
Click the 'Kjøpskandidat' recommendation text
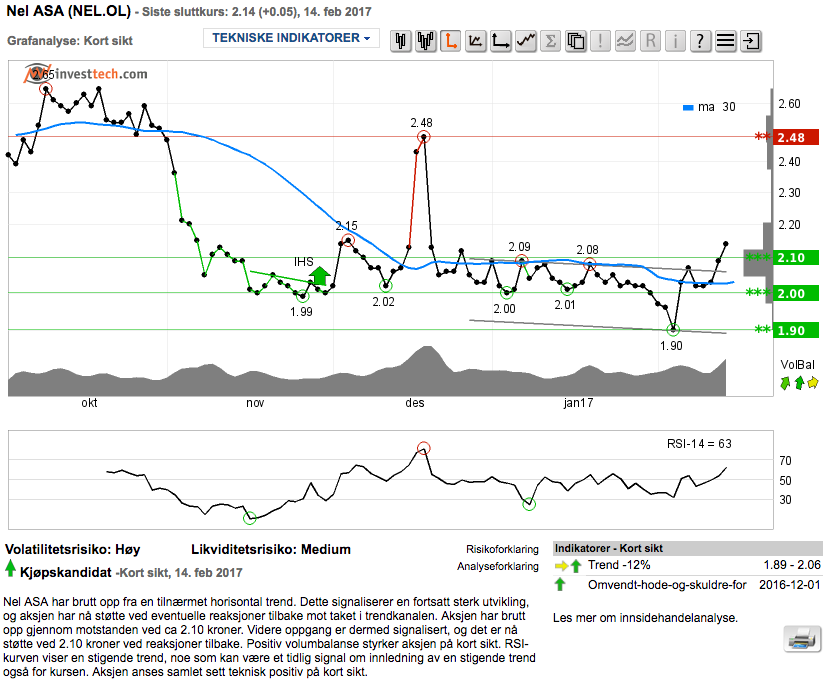click(66, 573)
